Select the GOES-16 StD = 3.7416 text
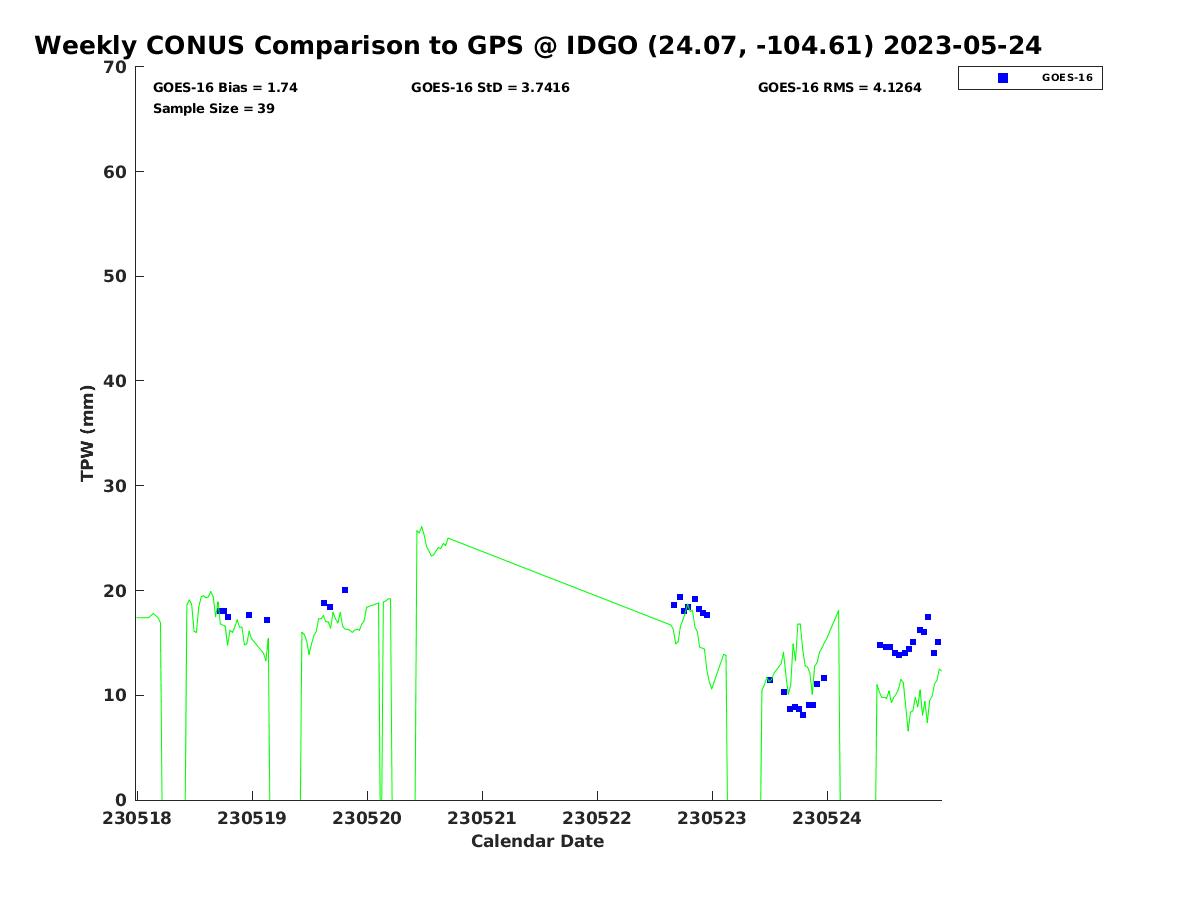The width and height of the screenshot is (1200, 900). [x=490, y=88]
